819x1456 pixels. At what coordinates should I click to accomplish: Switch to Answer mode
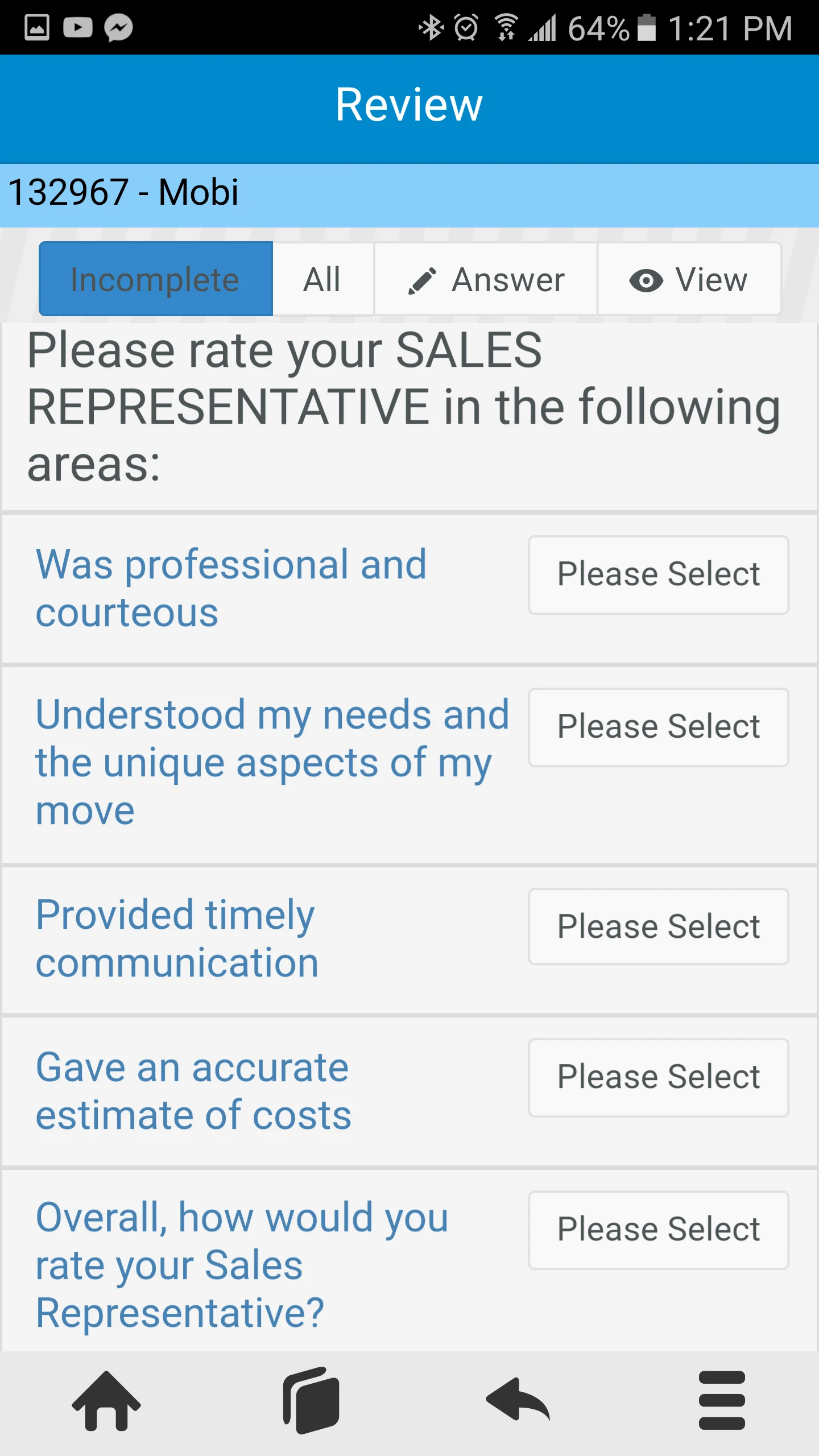coord(486,279)
